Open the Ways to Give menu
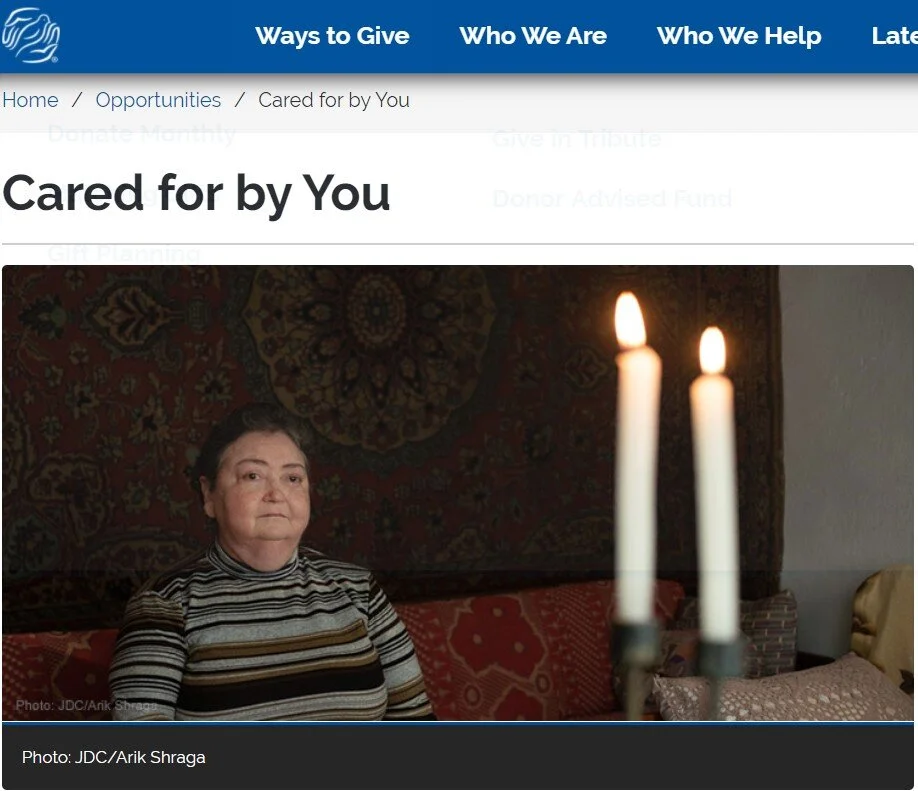Viewport: 918px width, 791px height. [x=332, y=36]
